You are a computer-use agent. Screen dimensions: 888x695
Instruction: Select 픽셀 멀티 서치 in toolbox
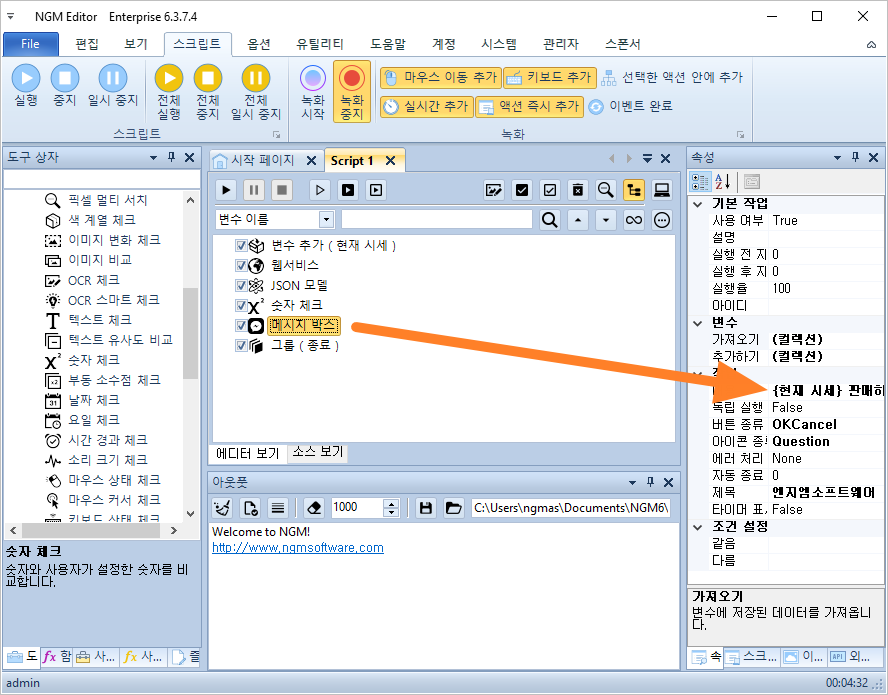tap(108, 200)
